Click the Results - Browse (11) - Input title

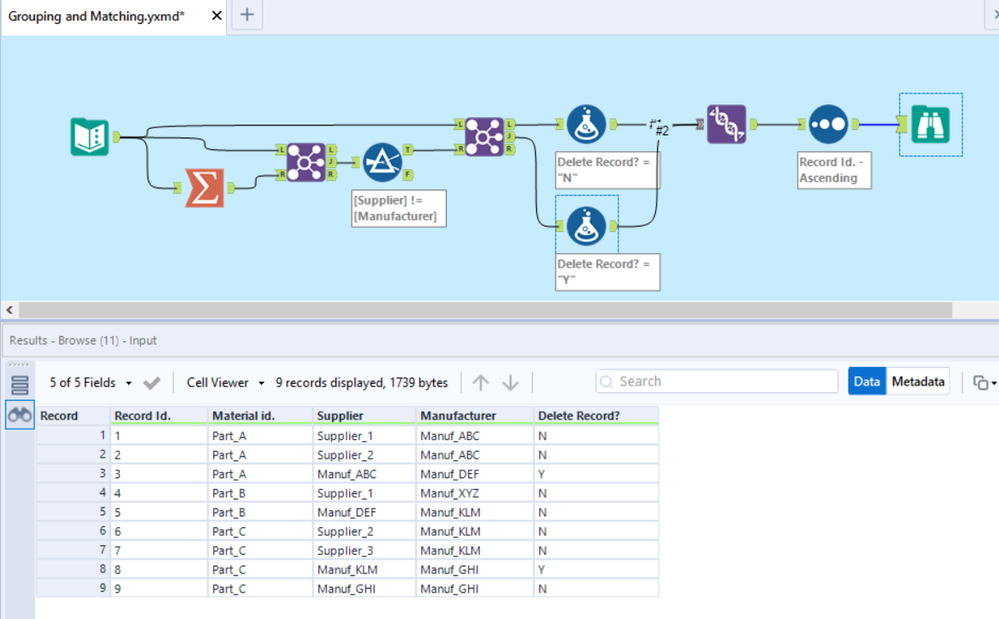83,340
